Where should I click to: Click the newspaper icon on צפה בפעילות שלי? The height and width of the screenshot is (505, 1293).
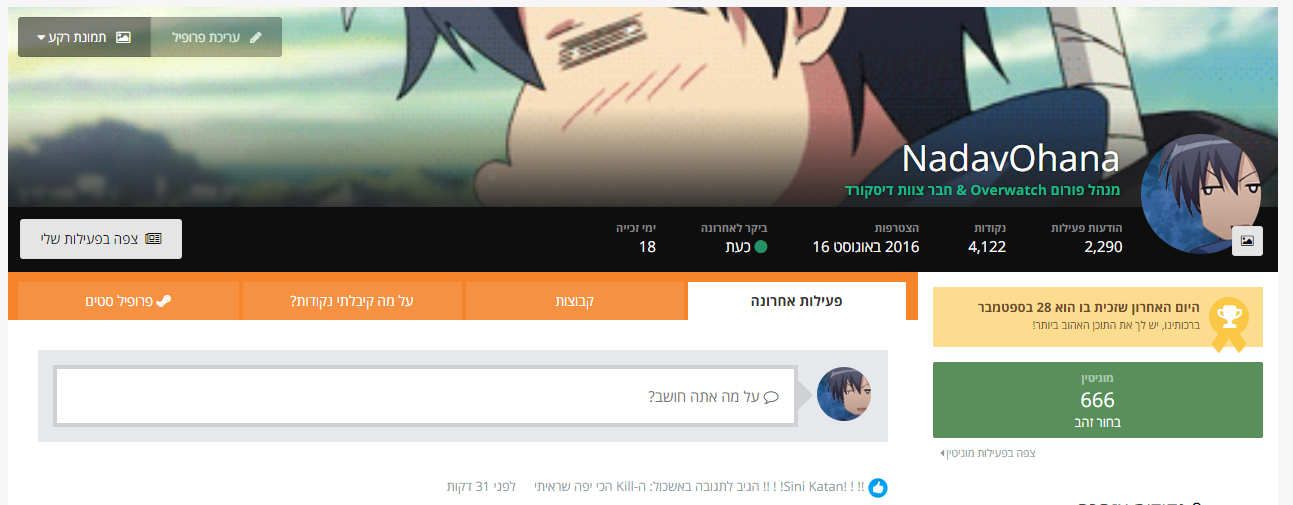click(153, 239)
